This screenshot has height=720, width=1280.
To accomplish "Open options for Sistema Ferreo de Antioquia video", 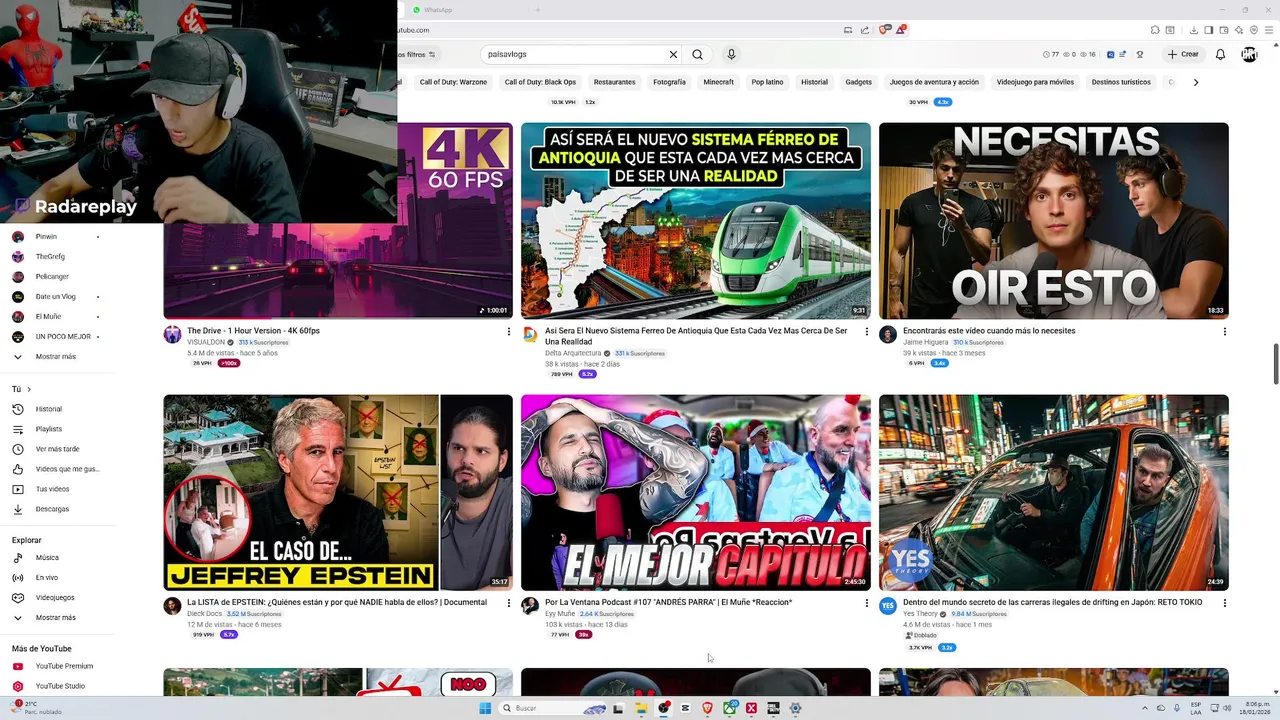I will [x=866, y=332].
